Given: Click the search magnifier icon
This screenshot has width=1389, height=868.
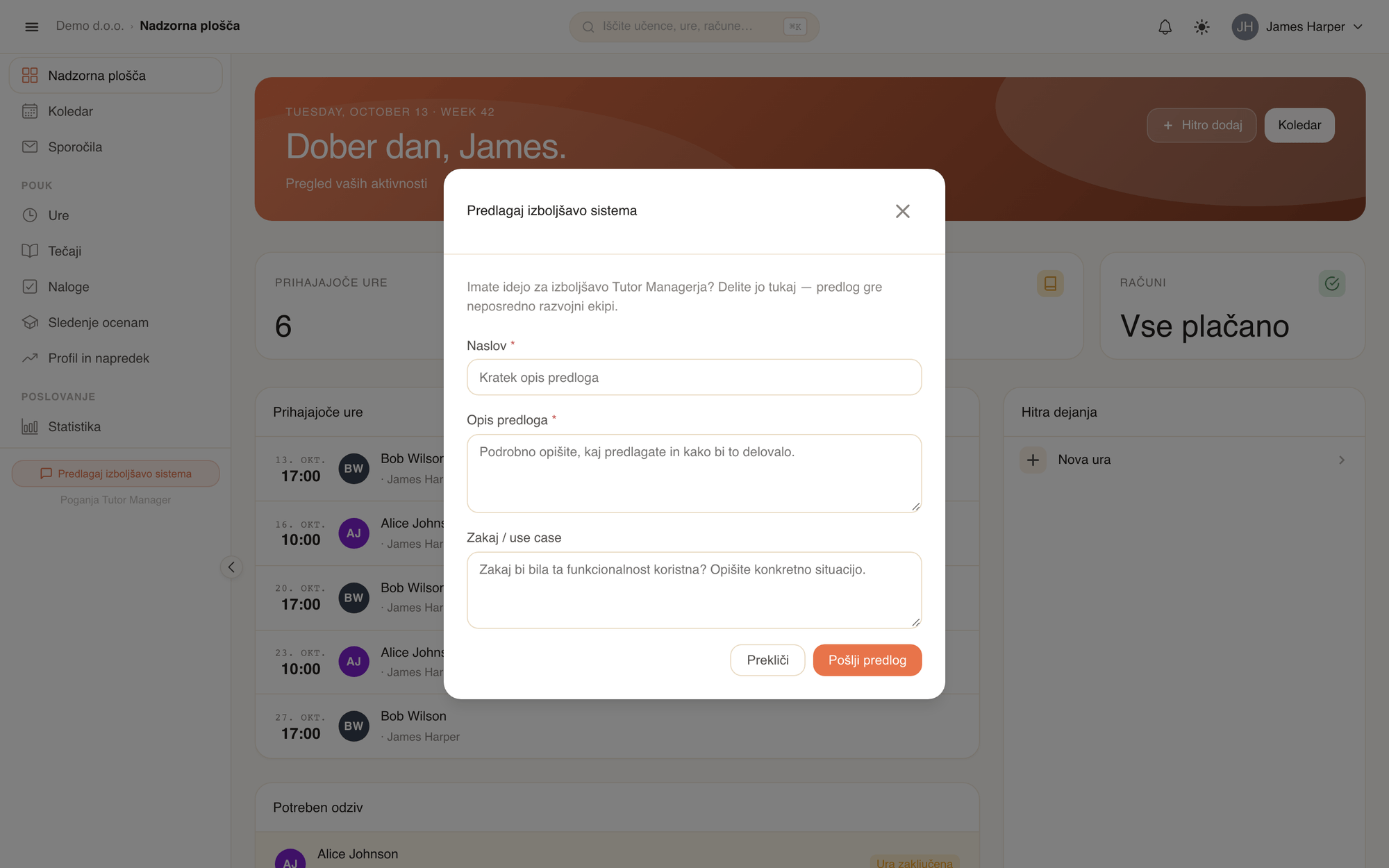Looking at the screenshot, I should pos(588,26).
